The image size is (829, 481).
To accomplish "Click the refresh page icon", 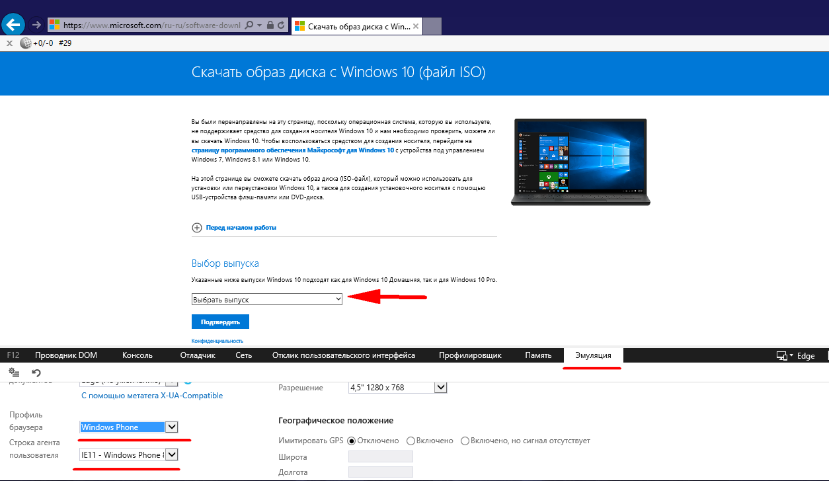I will 281,25.
